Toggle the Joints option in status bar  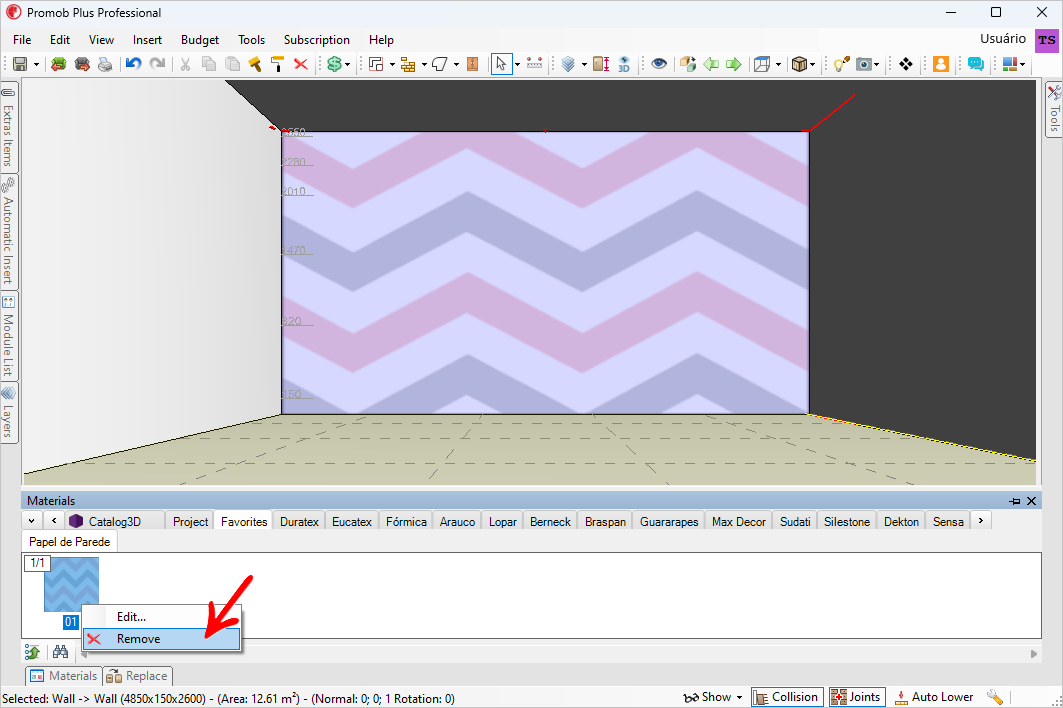tap(856, 697)
